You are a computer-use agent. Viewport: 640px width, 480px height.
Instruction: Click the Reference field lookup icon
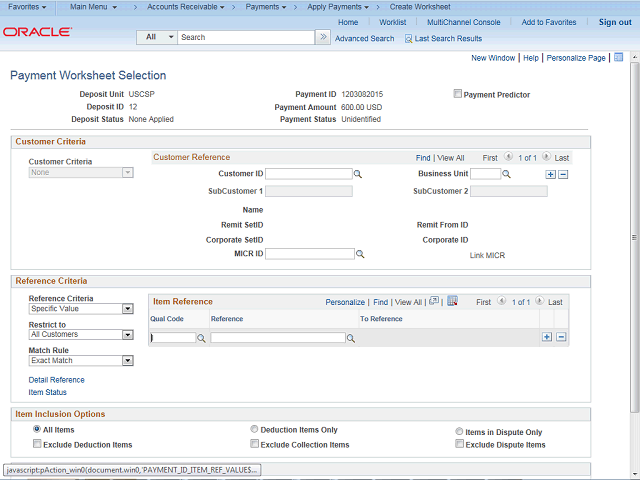coord(351,339)
